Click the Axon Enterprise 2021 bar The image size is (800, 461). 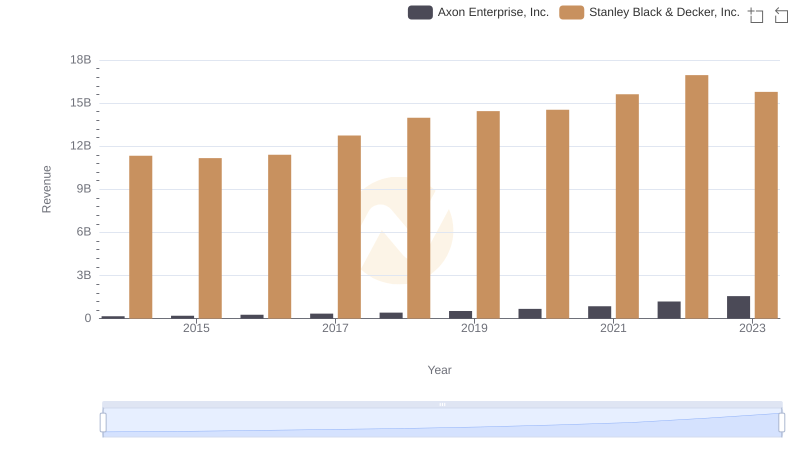point(599,312)
